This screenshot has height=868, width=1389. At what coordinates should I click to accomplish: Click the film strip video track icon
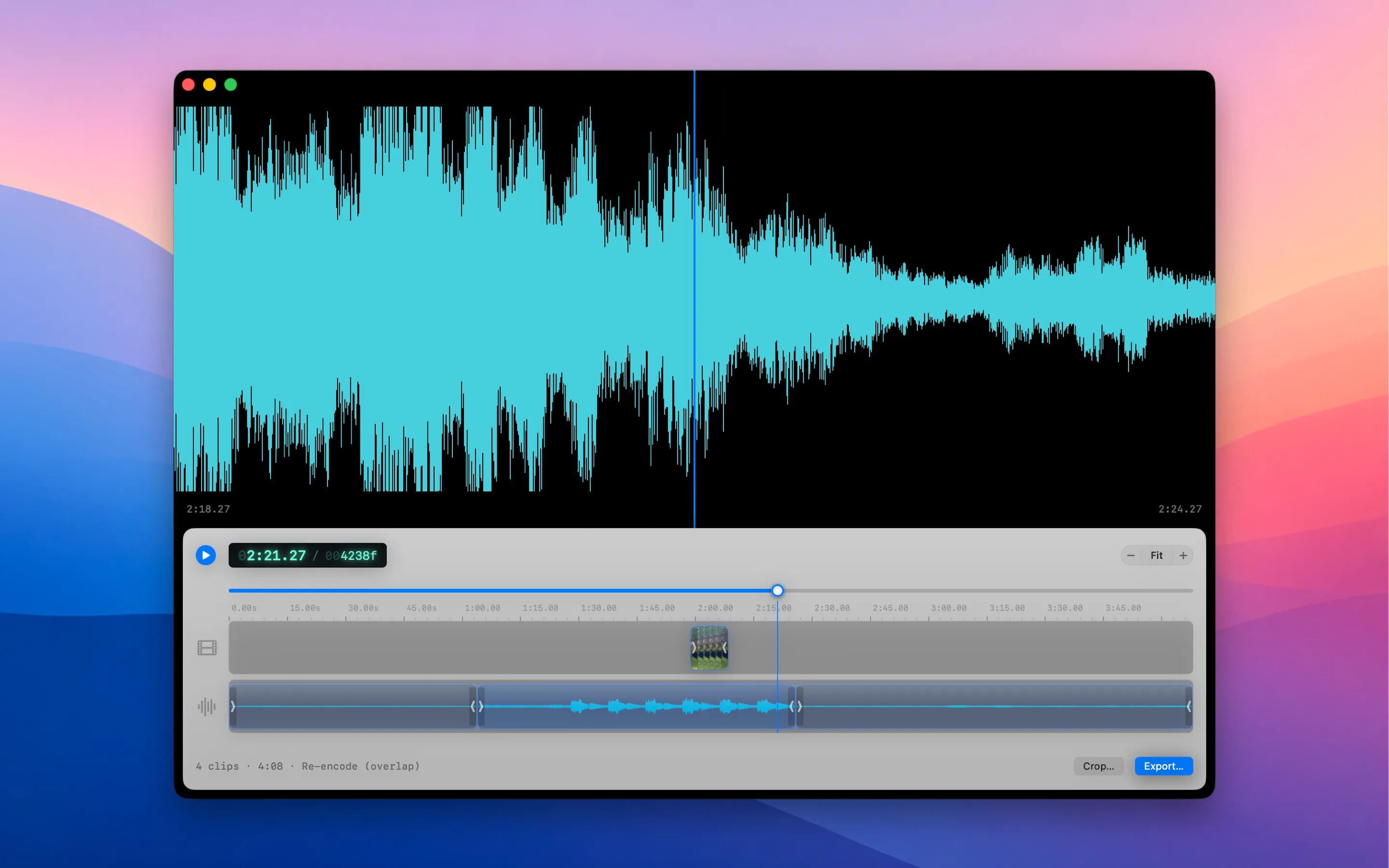(206, 648)
